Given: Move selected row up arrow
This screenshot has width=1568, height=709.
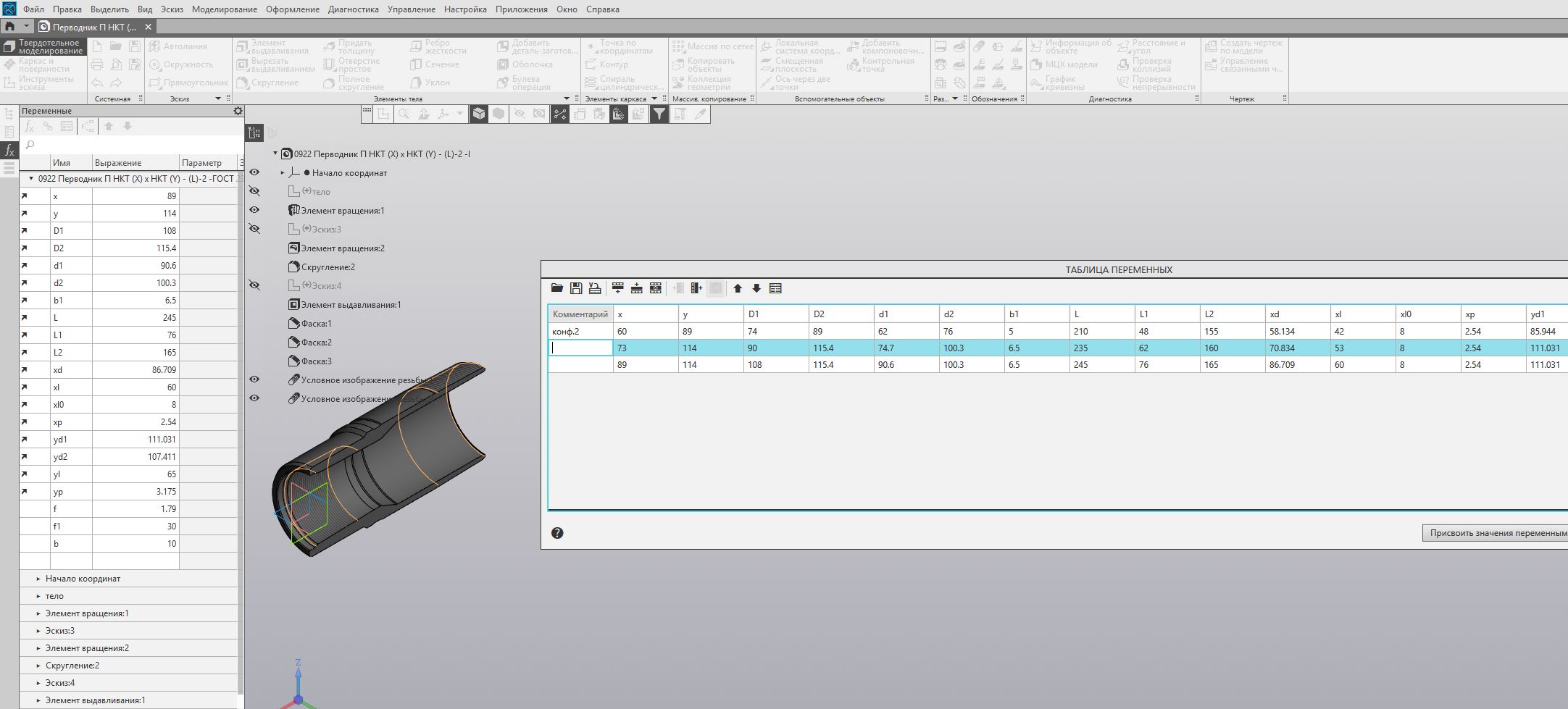Looking at the screenshot, I should [x=738, y=288].
